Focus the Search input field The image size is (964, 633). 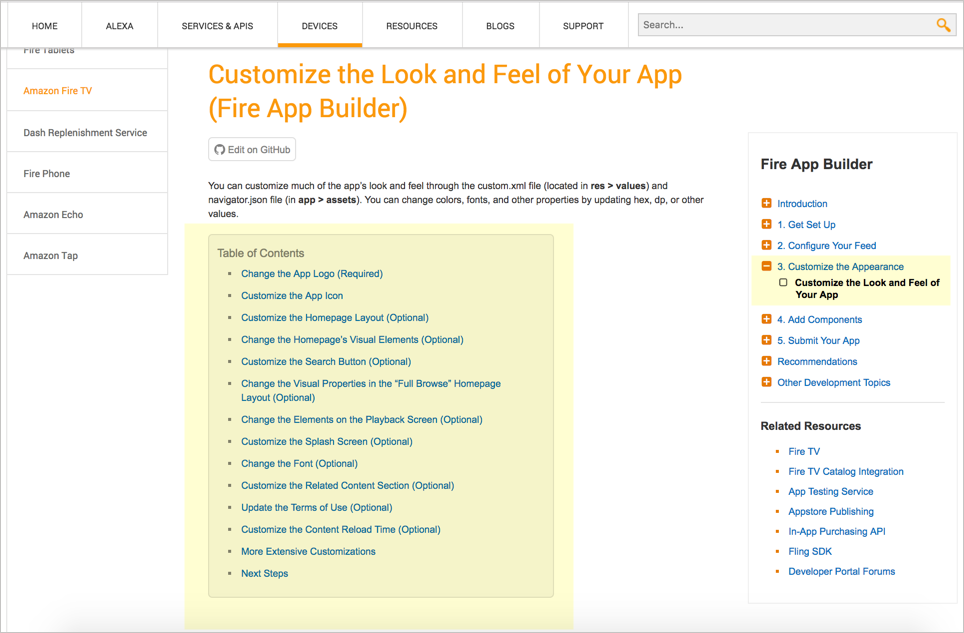[787, 25]
